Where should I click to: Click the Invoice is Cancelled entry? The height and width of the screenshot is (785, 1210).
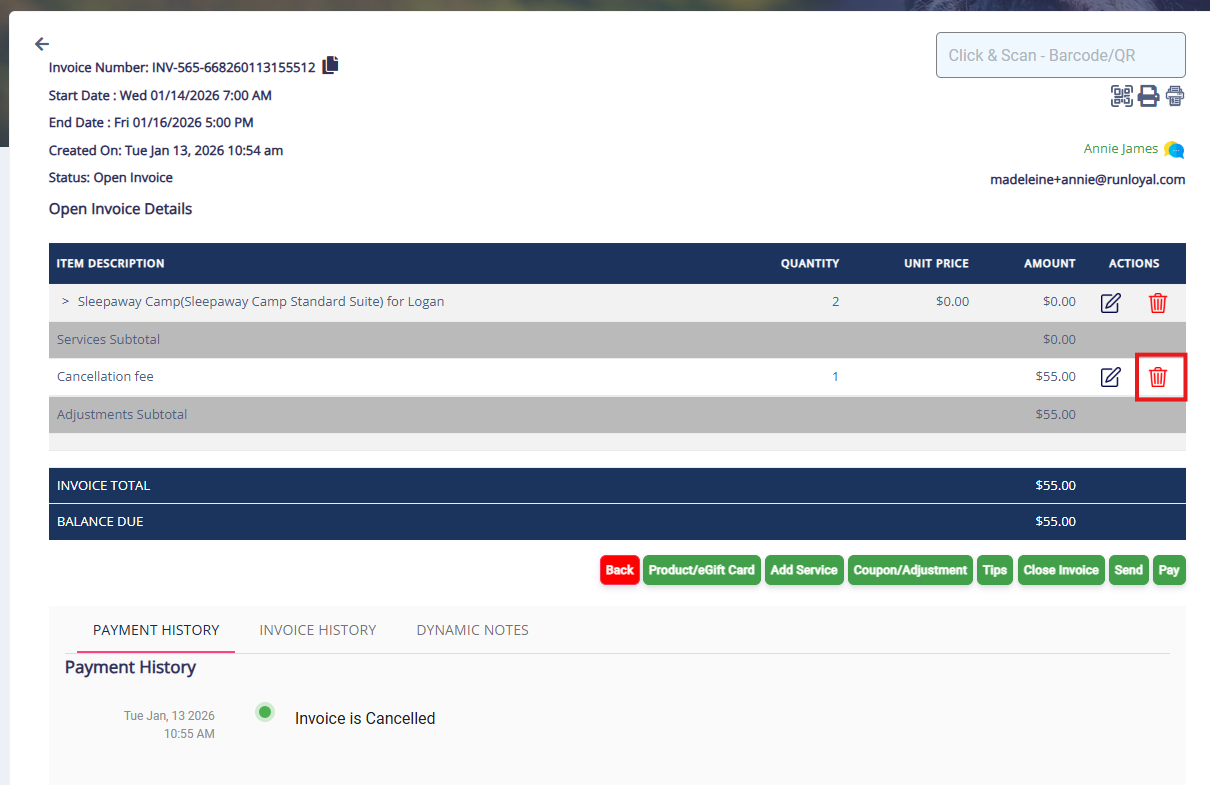(365, 718)
